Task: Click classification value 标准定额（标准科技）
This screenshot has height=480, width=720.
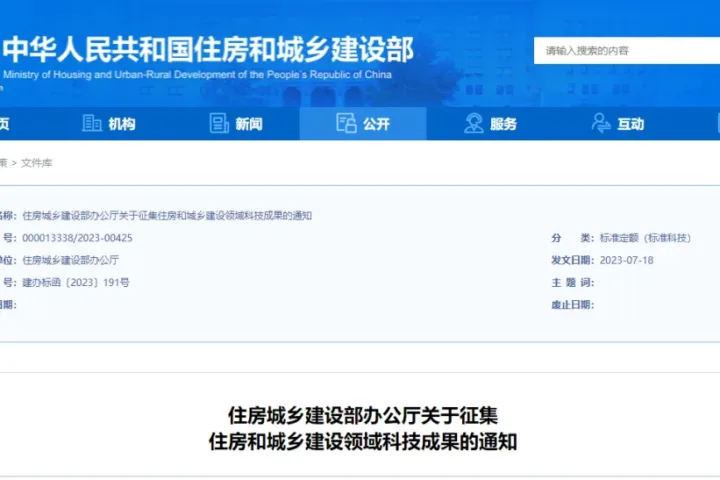Action: (645, 238)
